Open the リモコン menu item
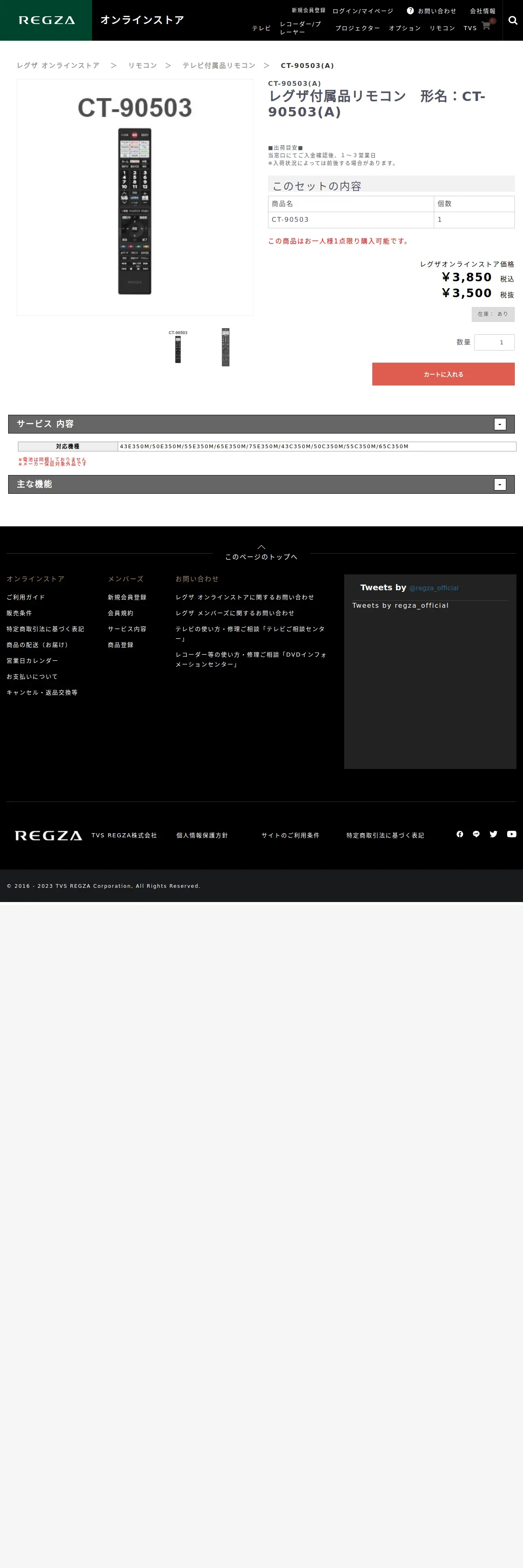Viewport: 523px width, 1568px height. [442, 28]
